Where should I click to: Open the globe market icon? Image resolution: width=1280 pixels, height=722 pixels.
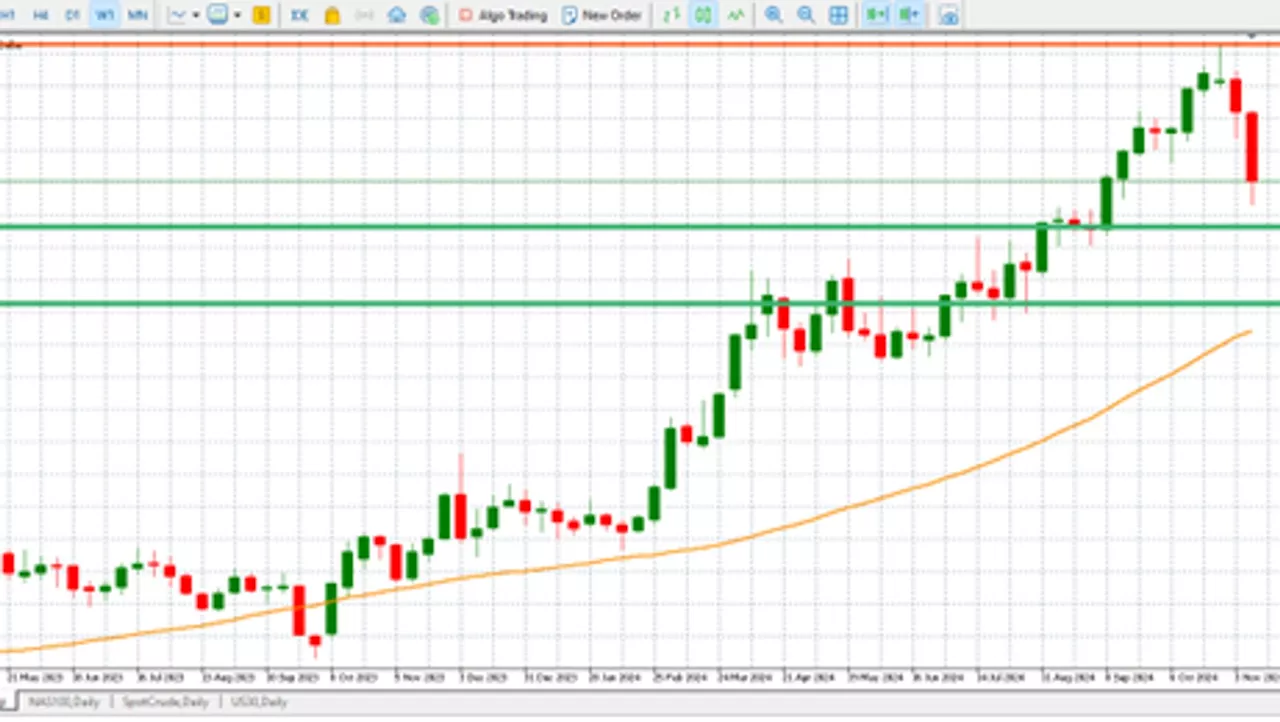point(430,15)
